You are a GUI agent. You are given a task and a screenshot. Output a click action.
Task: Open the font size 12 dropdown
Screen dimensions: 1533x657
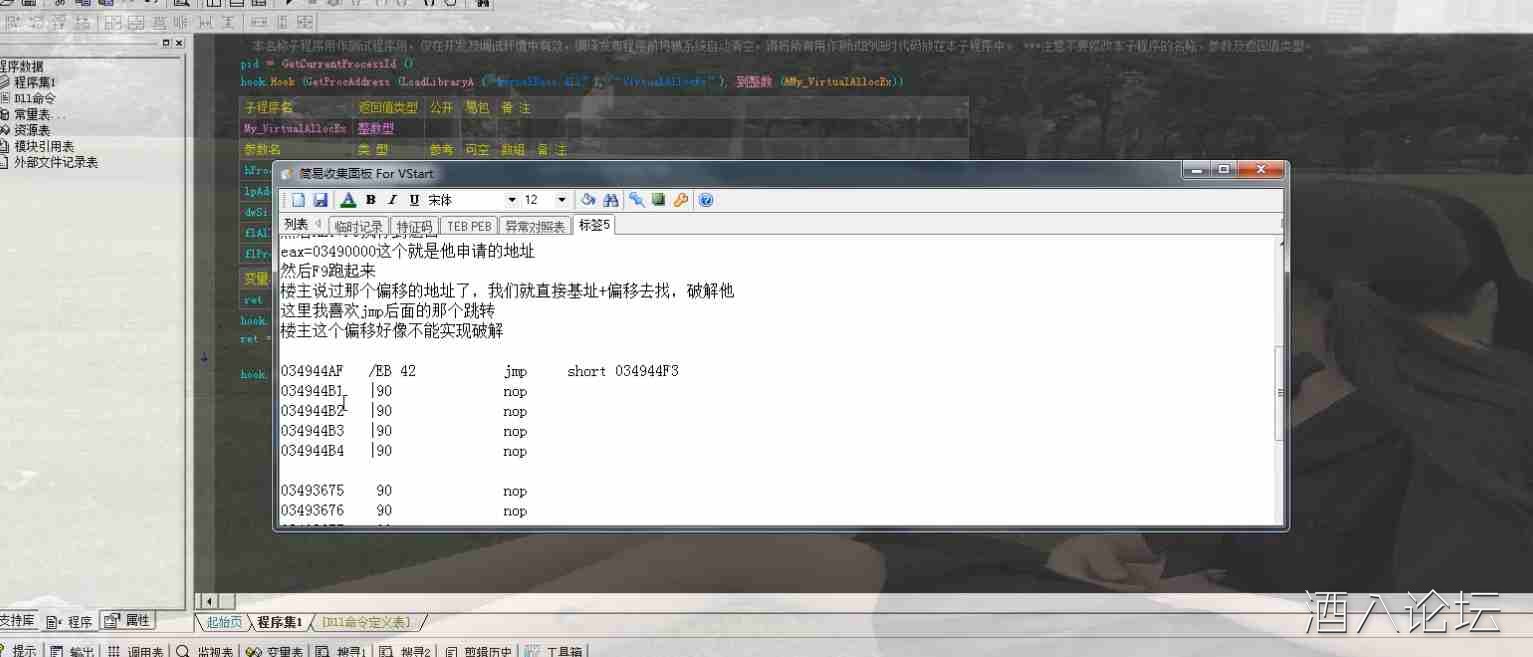pos(561,200)
